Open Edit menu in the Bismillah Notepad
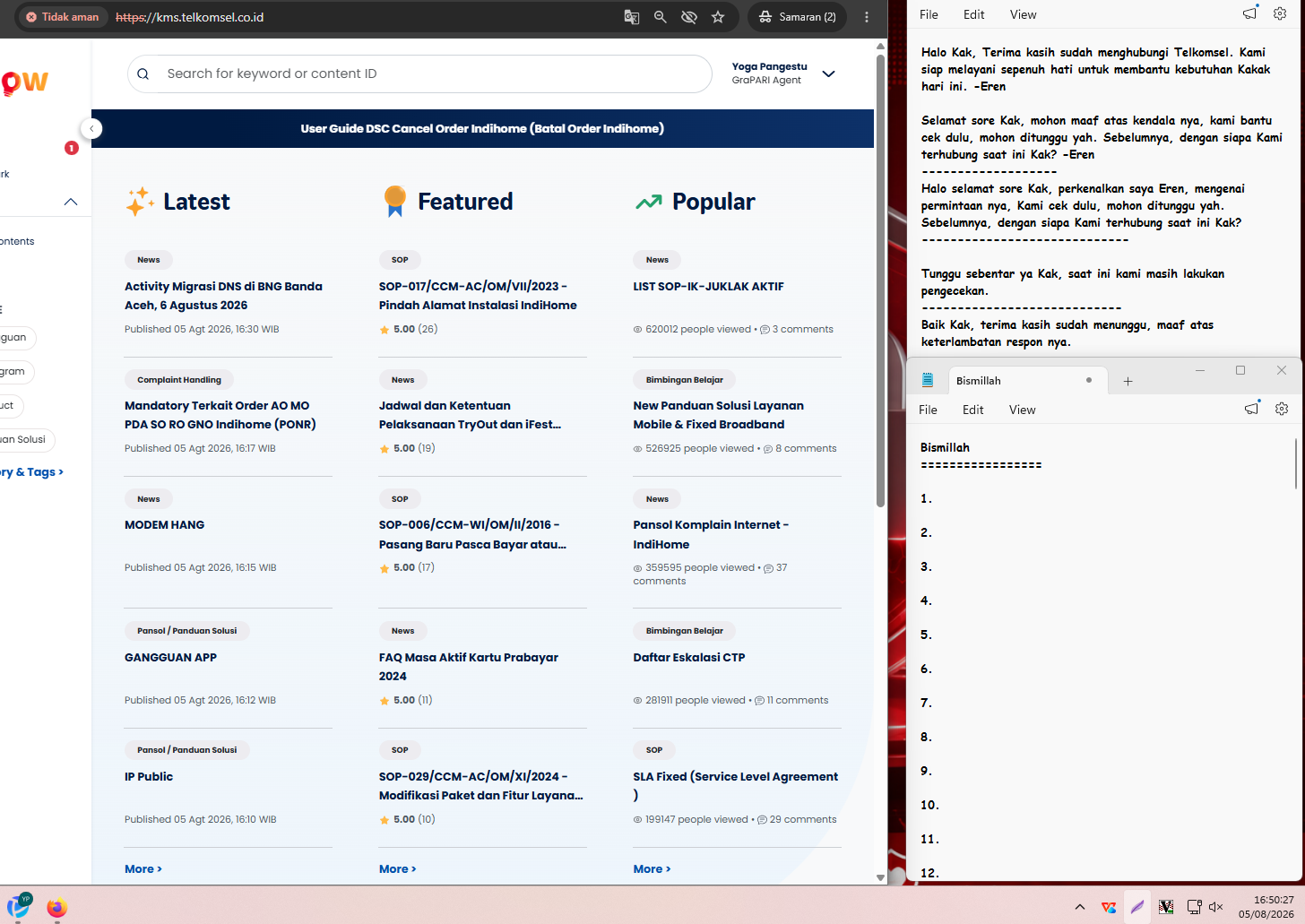Viewport: 1305px width, 924px height. pos(973,410)
